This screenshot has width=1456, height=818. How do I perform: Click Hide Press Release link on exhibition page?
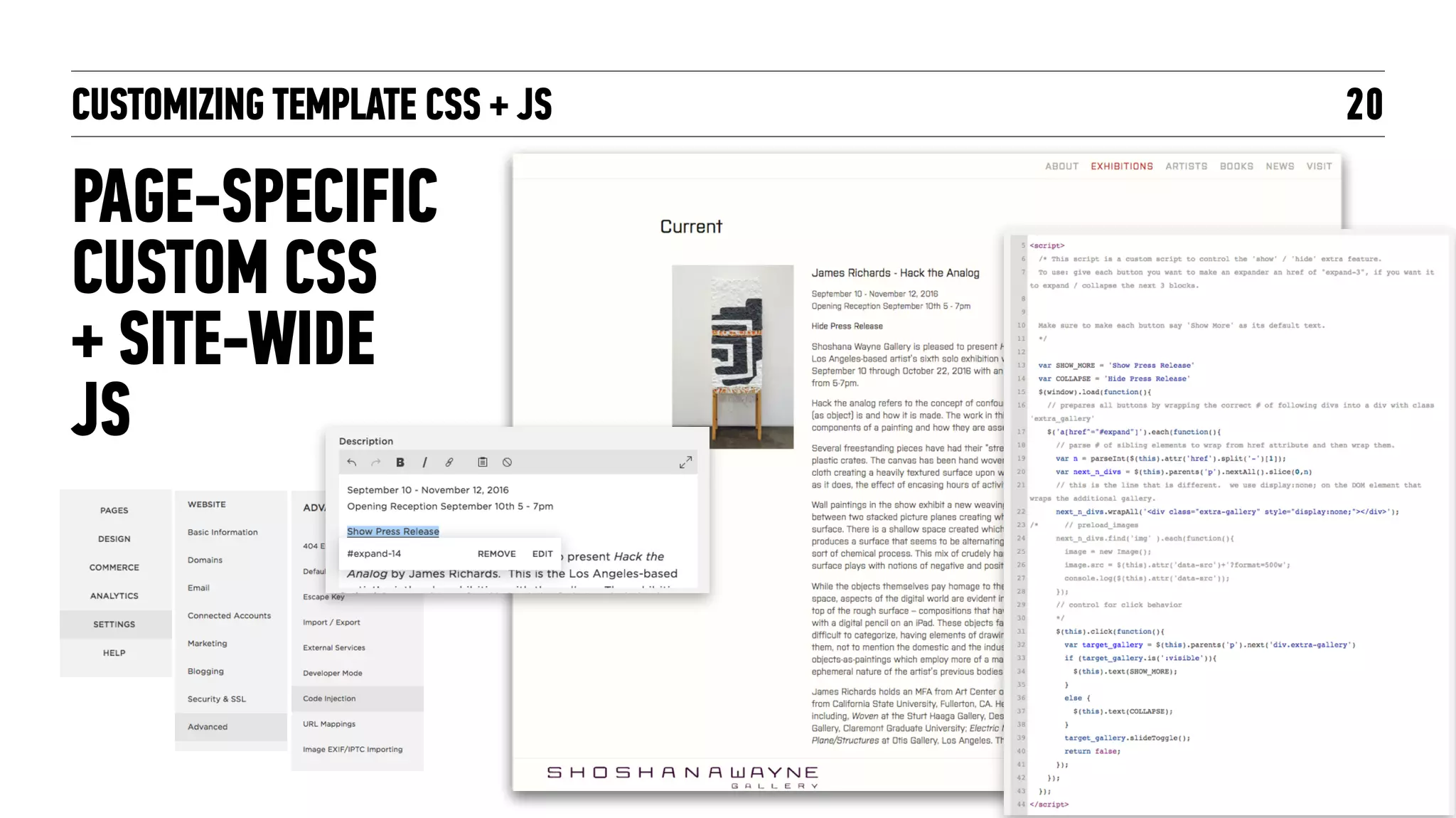847,326
